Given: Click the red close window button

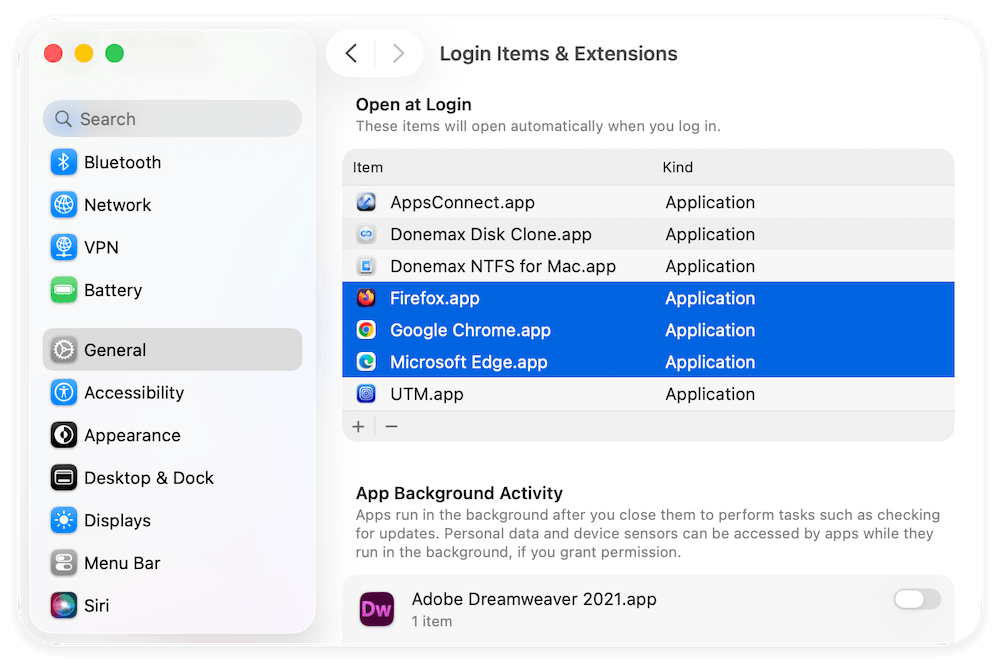Looking at the screenshot, I should pos(54,53).
